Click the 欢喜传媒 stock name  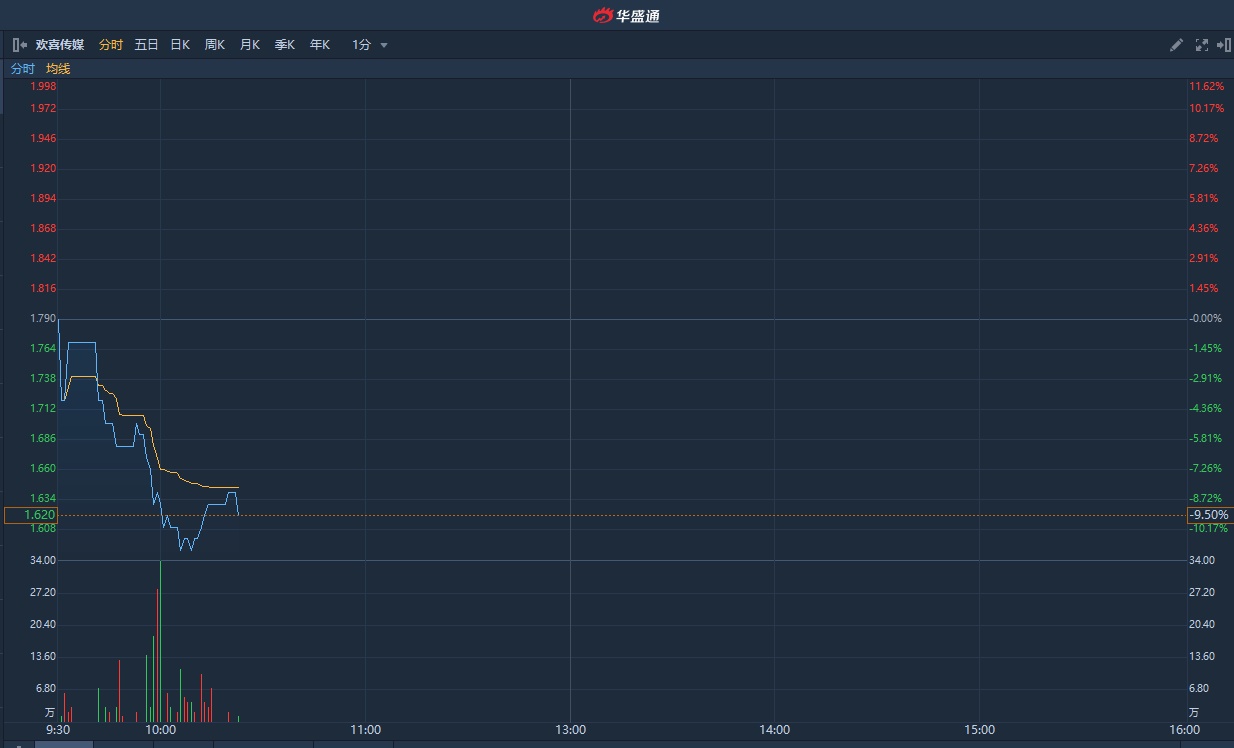click(x=60, y=45)
